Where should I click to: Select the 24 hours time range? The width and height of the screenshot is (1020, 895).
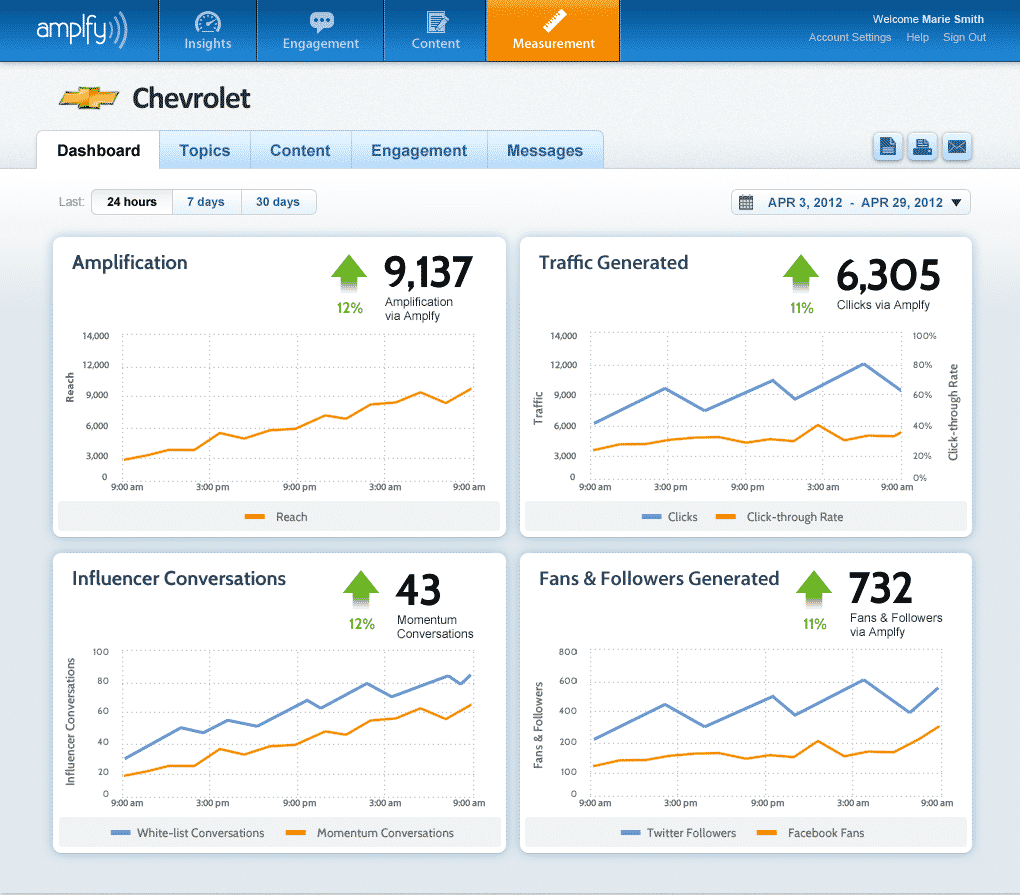(x=132, y=202)
